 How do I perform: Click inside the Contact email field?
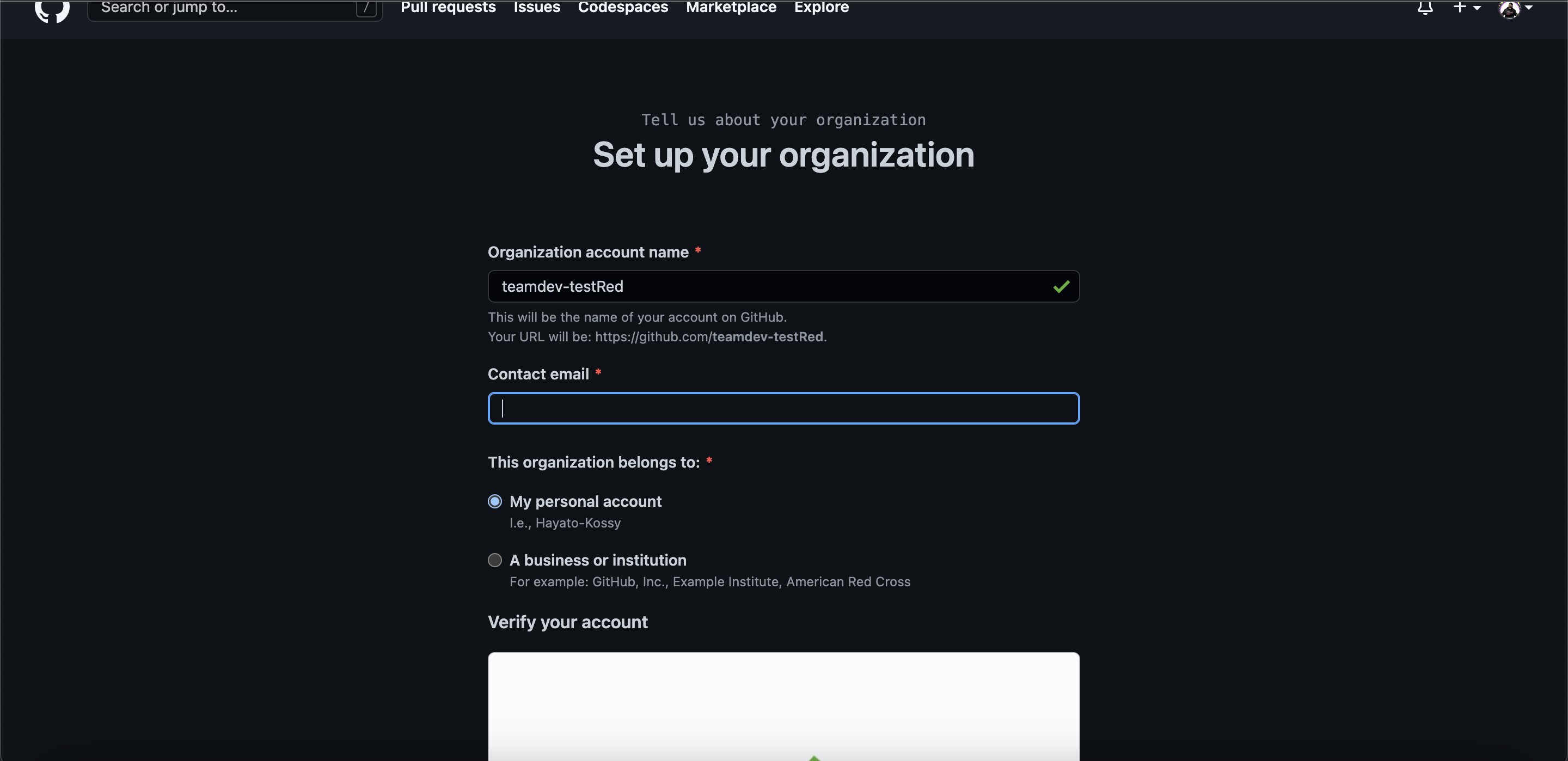pyautogui.click(x=783, y=408)
